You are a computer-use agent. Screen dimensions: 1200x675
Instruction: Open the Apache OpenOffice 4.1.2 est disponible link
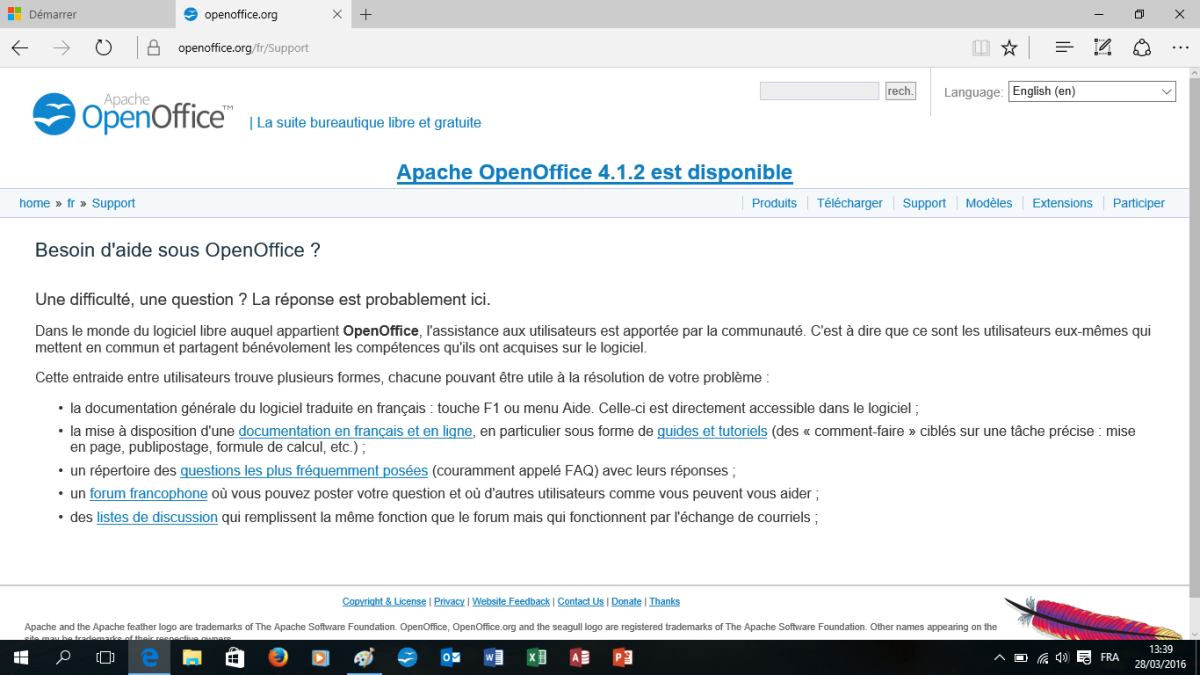[x=594, y=172]
